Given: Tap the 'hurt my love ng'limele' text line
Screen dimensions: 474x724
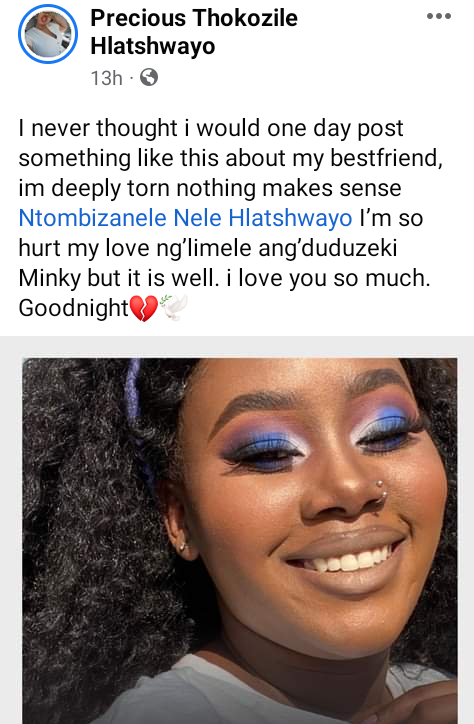Looking at the screenshot, I should (208, 248).
